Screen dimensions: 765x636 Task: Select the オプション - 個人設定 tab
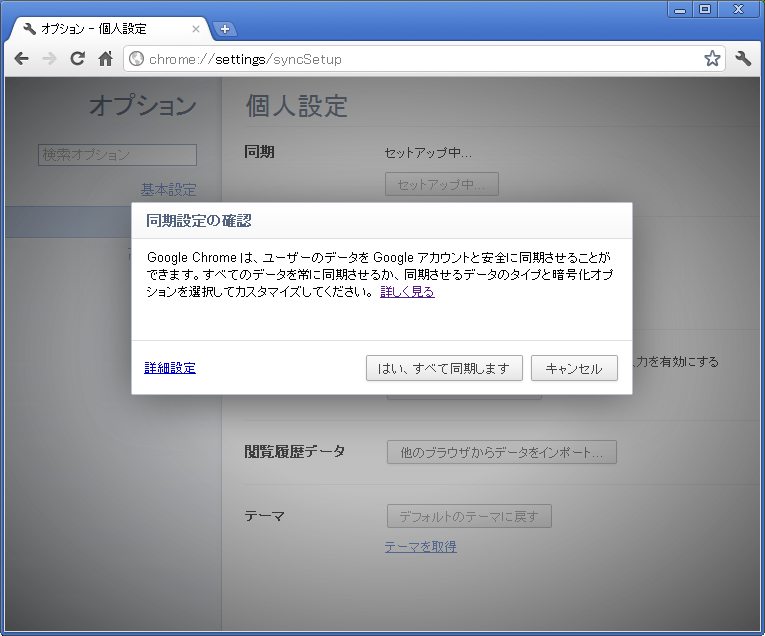coord(110,29)
